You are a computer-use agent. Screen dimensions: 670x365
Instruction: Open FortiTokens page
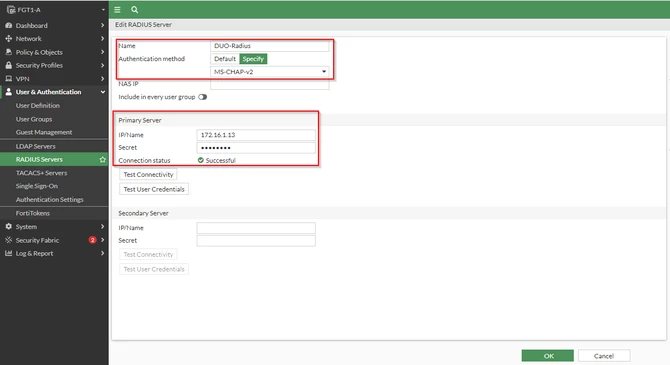coord(33,213)
